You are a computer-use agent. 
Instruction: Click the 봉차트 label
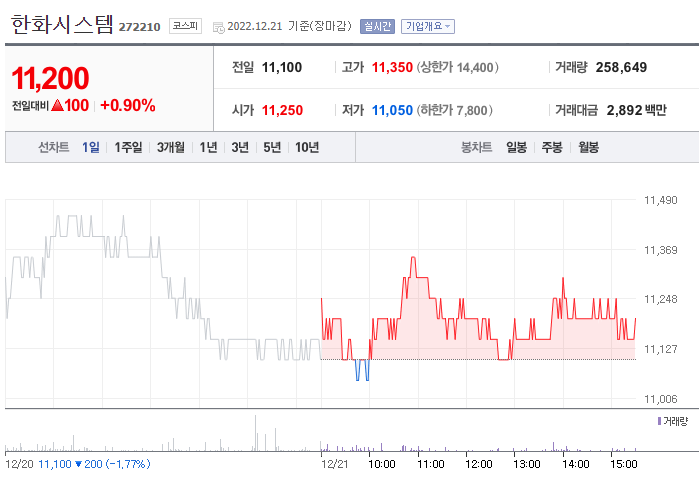pyautogui.click(x=477, y=147)
